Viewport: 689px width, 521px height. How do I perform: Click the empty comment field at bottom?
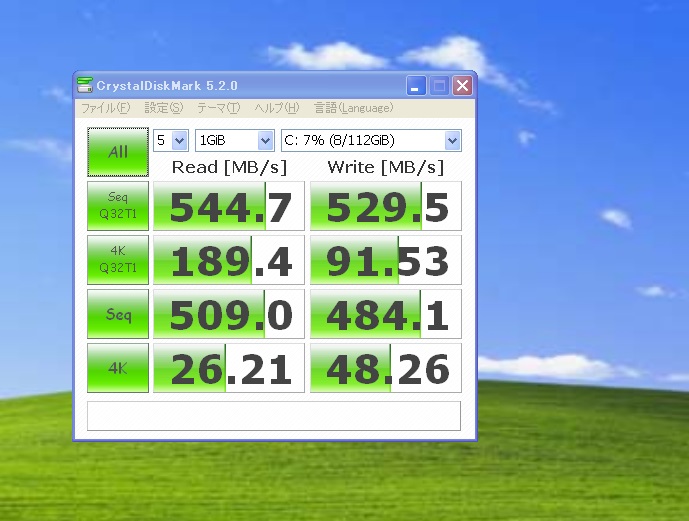tap(274, 416)
